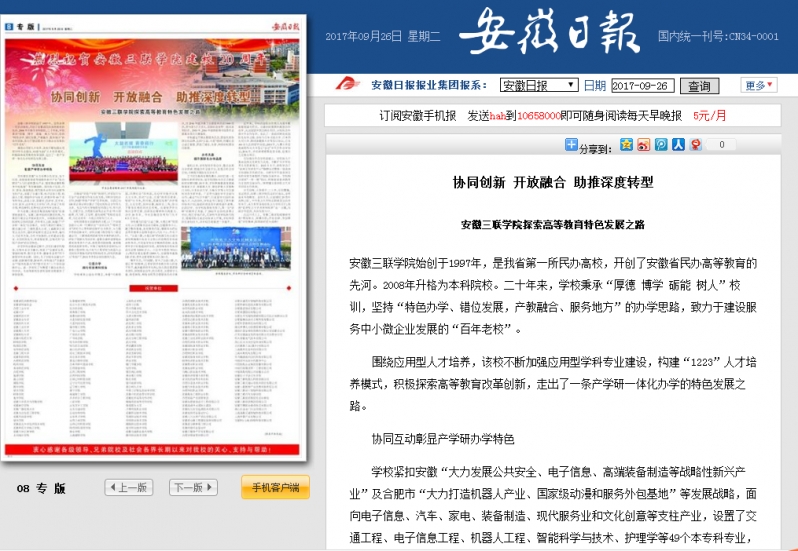798x551 pixels.
Task: Click the blue plus share icon
Action: point(571,146)
